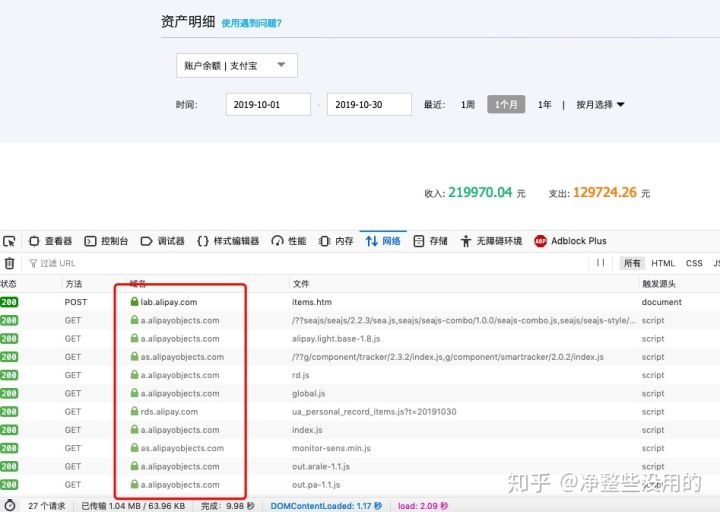
Task: Switch to the 性能 performance tab
Action: point(288,241)
